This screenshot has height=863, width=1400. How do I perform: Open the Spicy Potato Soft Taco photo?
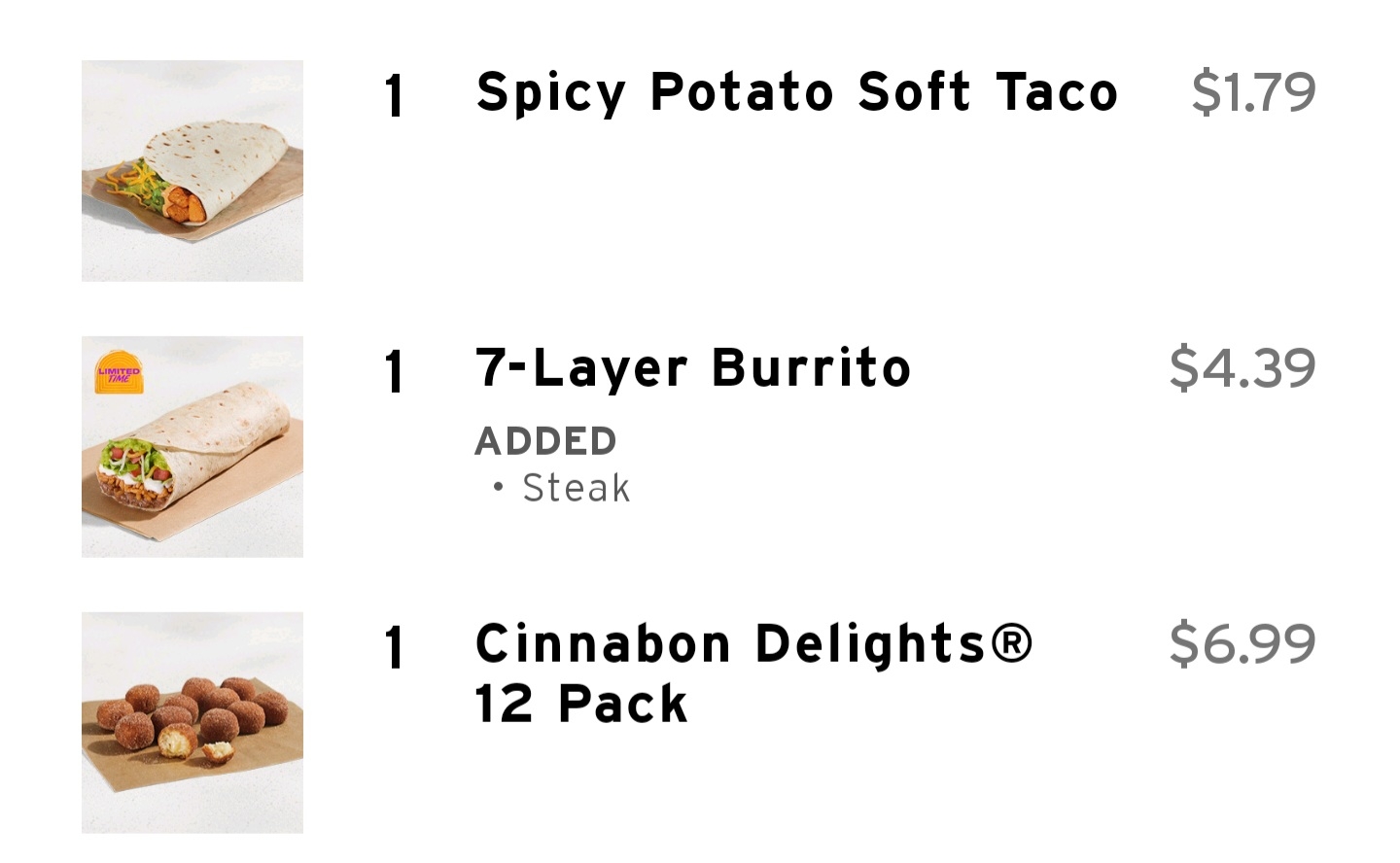tap(192, 171)
